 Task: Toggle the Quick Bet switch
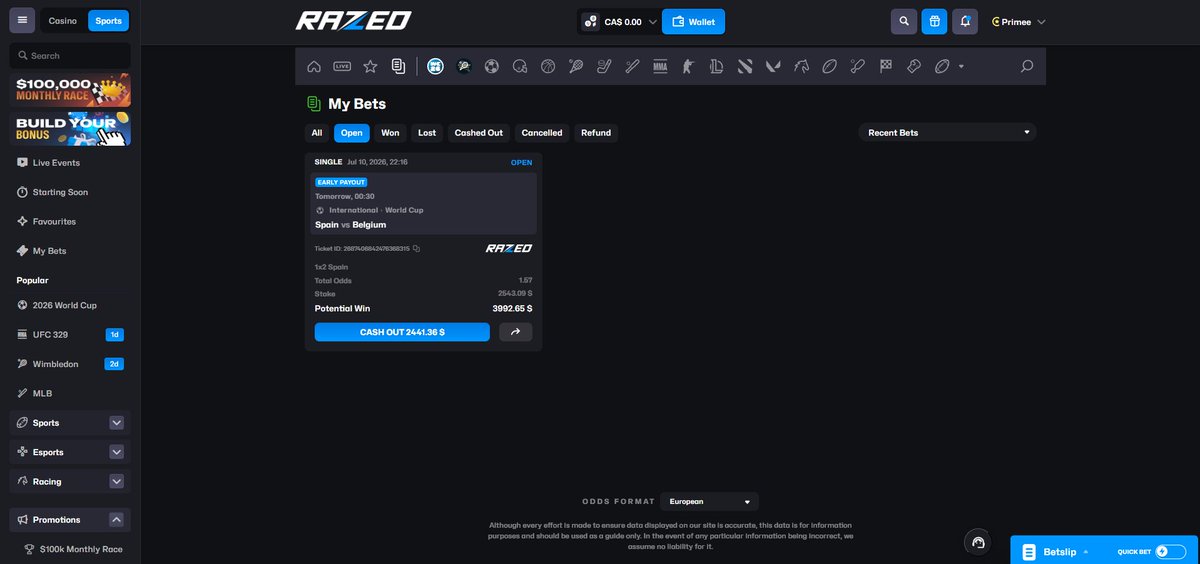pos(1170,551)
